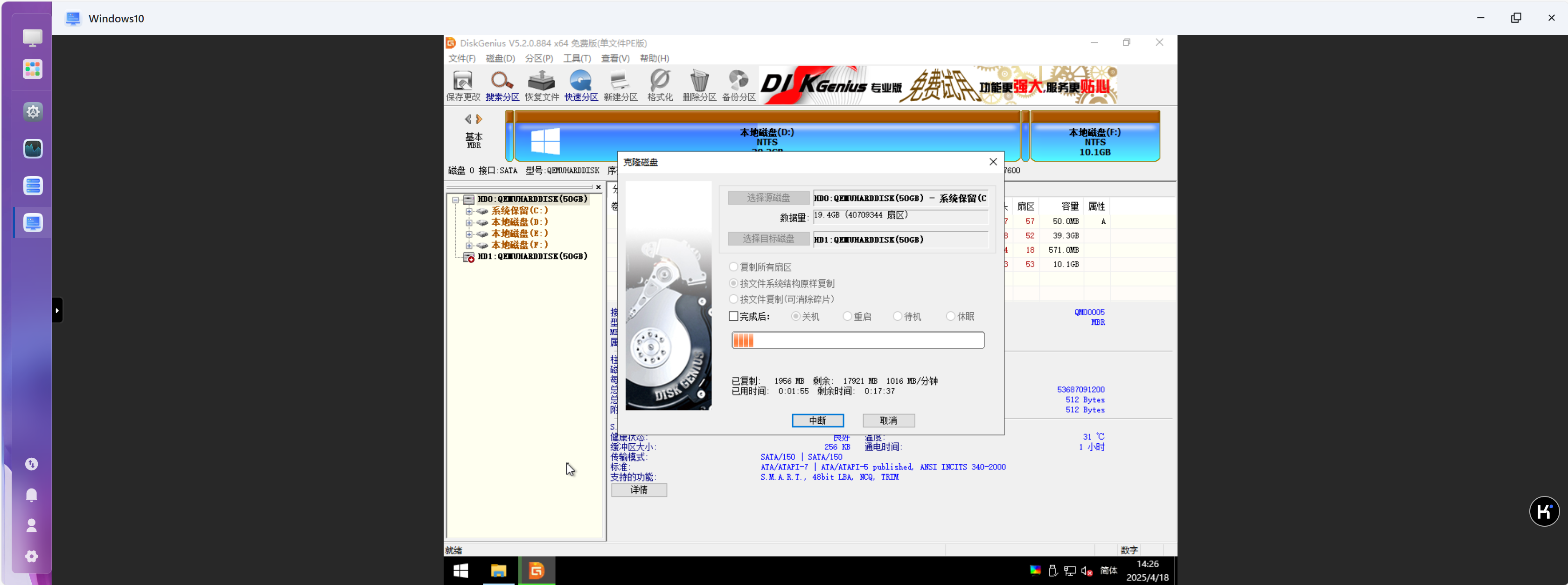Click the 新建分区 icon
This screenshot has height=585, width=1568.
click(x=620, y=85)
